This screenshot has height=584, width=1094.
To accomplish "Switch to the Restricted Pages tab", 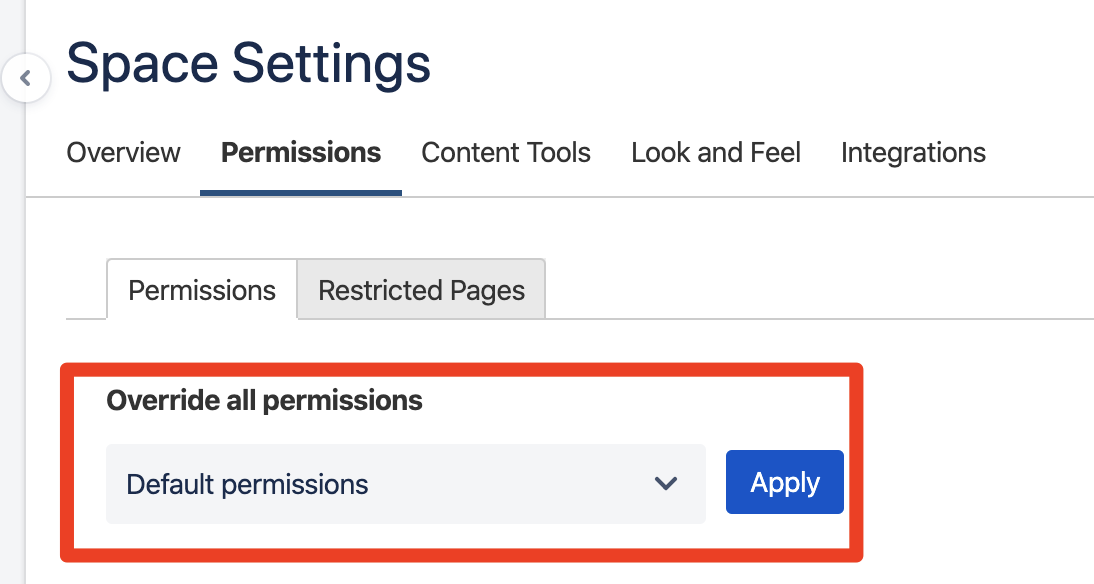I will pos(420,289).
